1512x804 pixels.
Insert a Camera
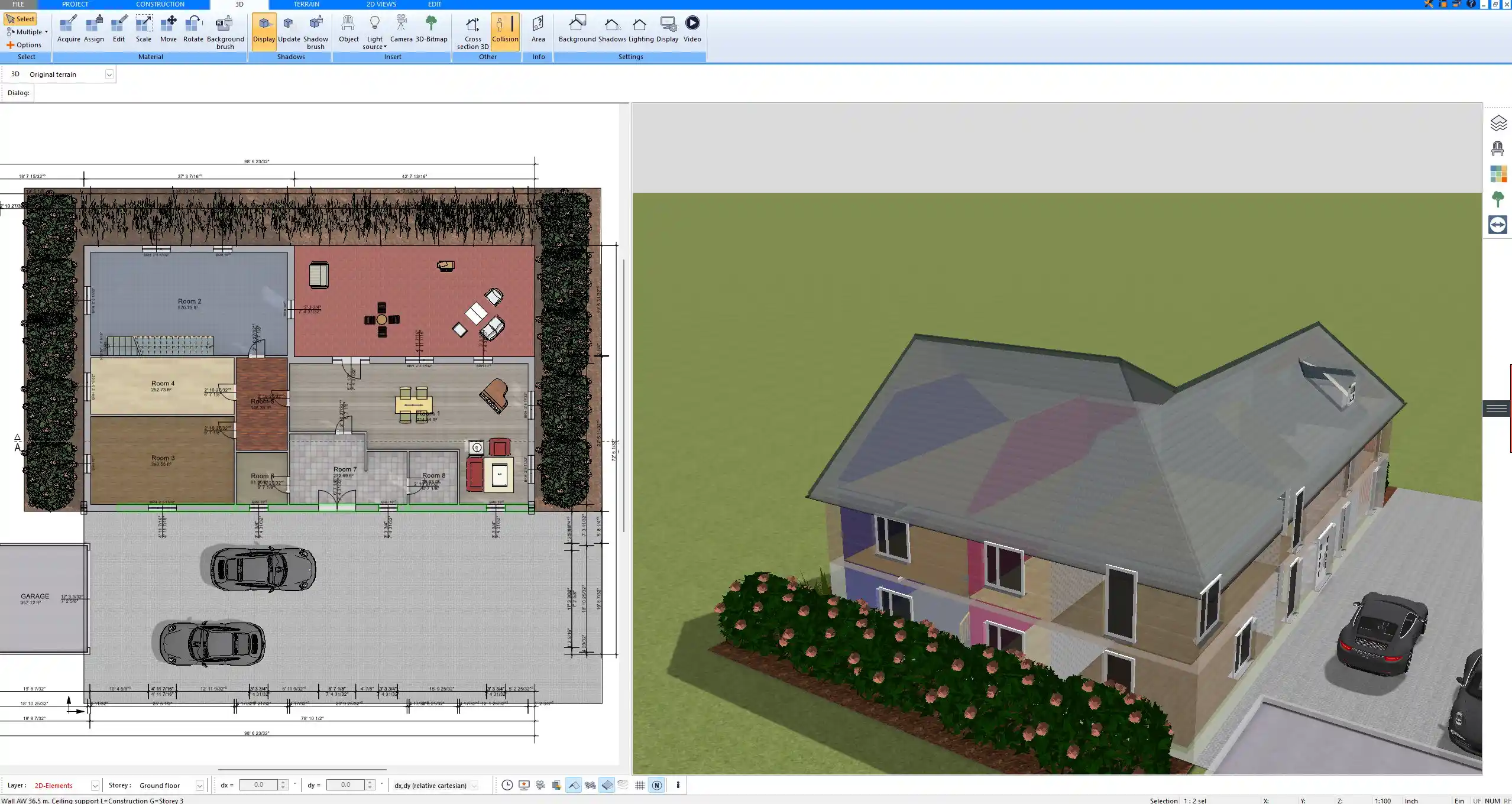coord(401,30)
